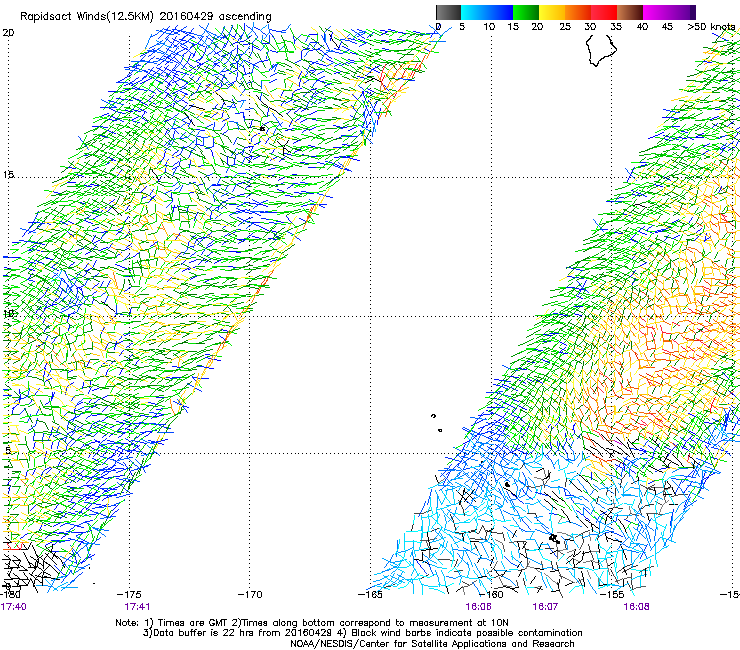Click the orange 25-30 knots color swatch

pos(578,12)
